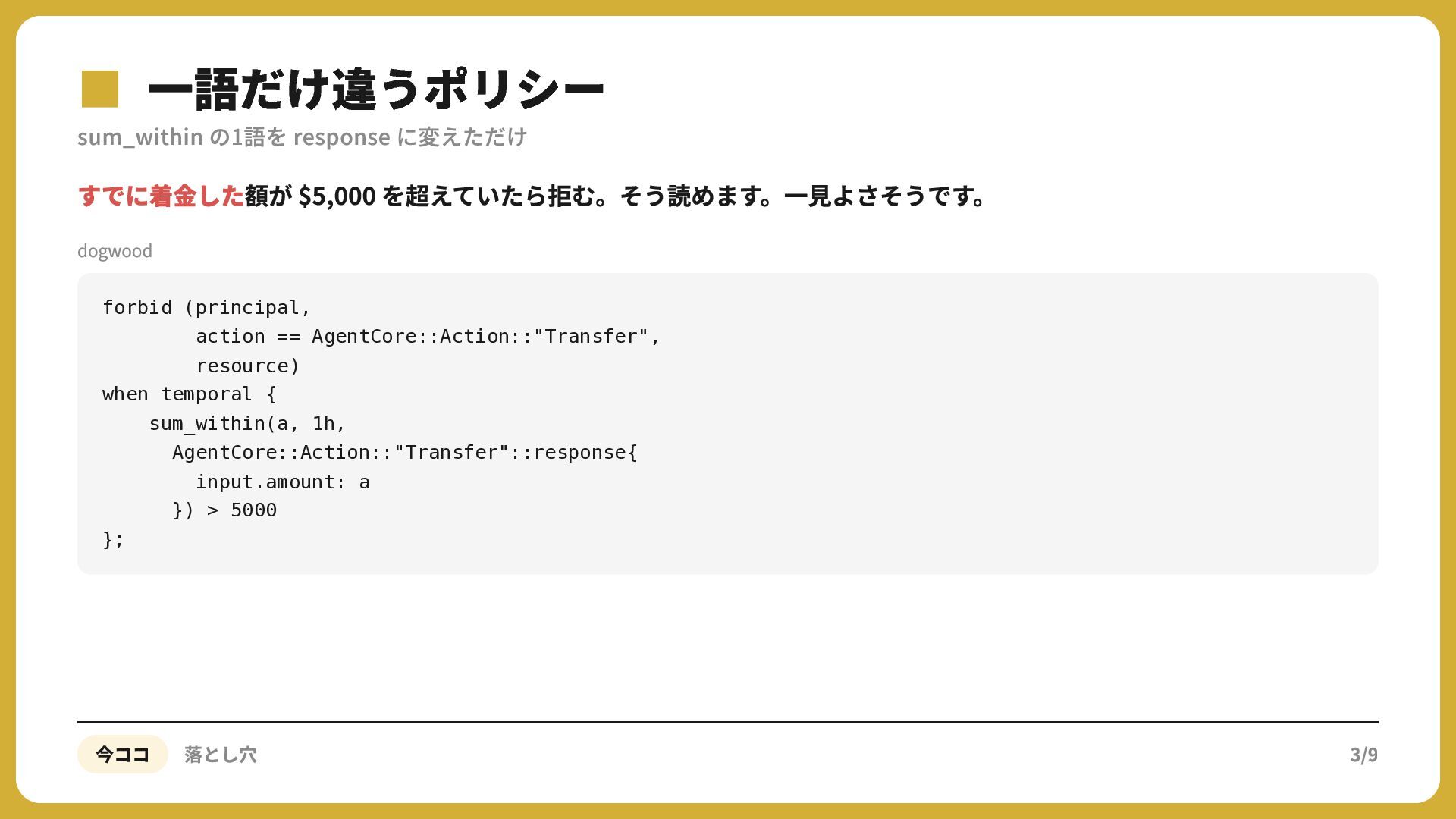Click the resource) code line

248,366
